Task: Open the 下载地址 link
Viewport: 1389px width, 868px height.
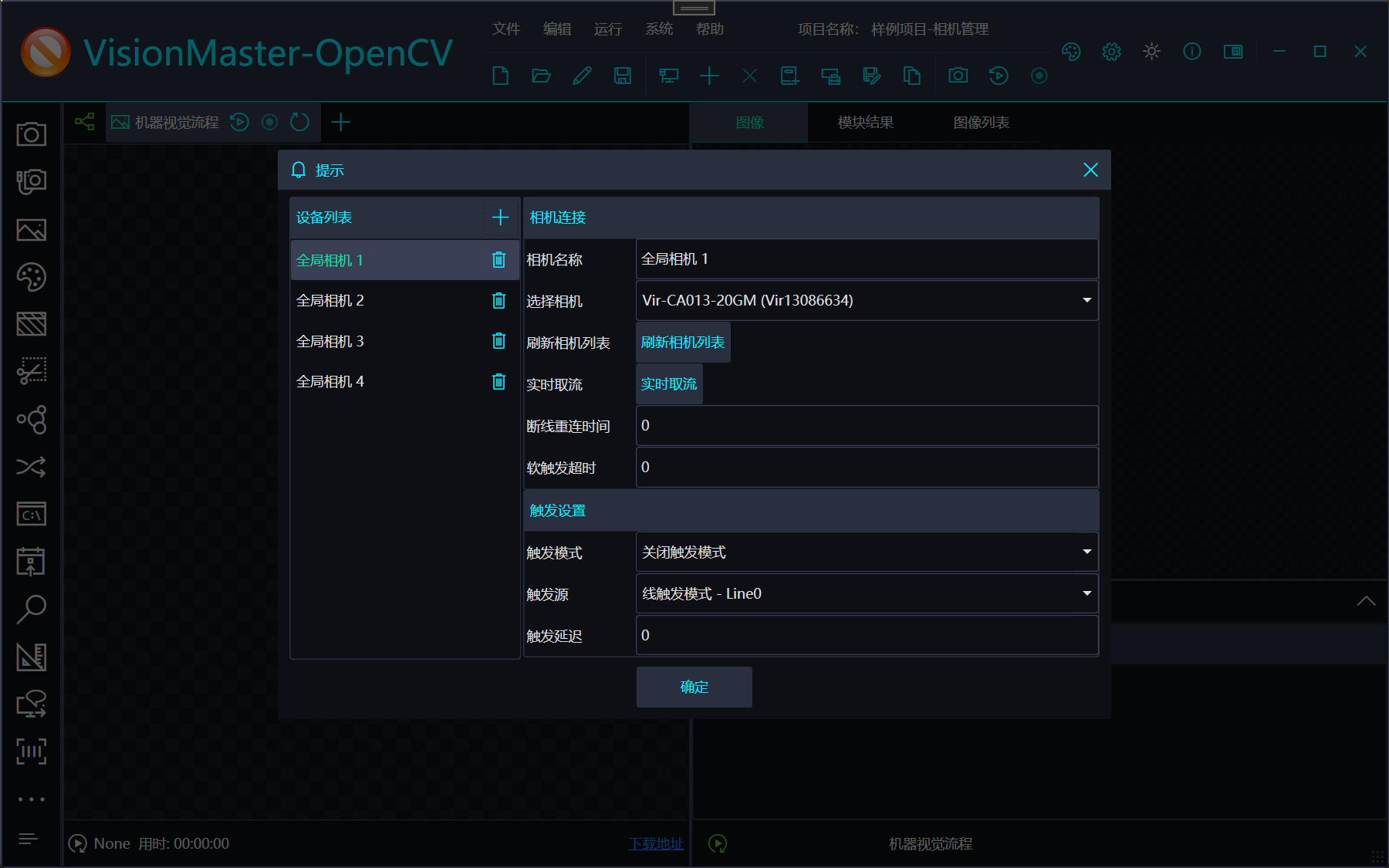Action: pos(656,843)
